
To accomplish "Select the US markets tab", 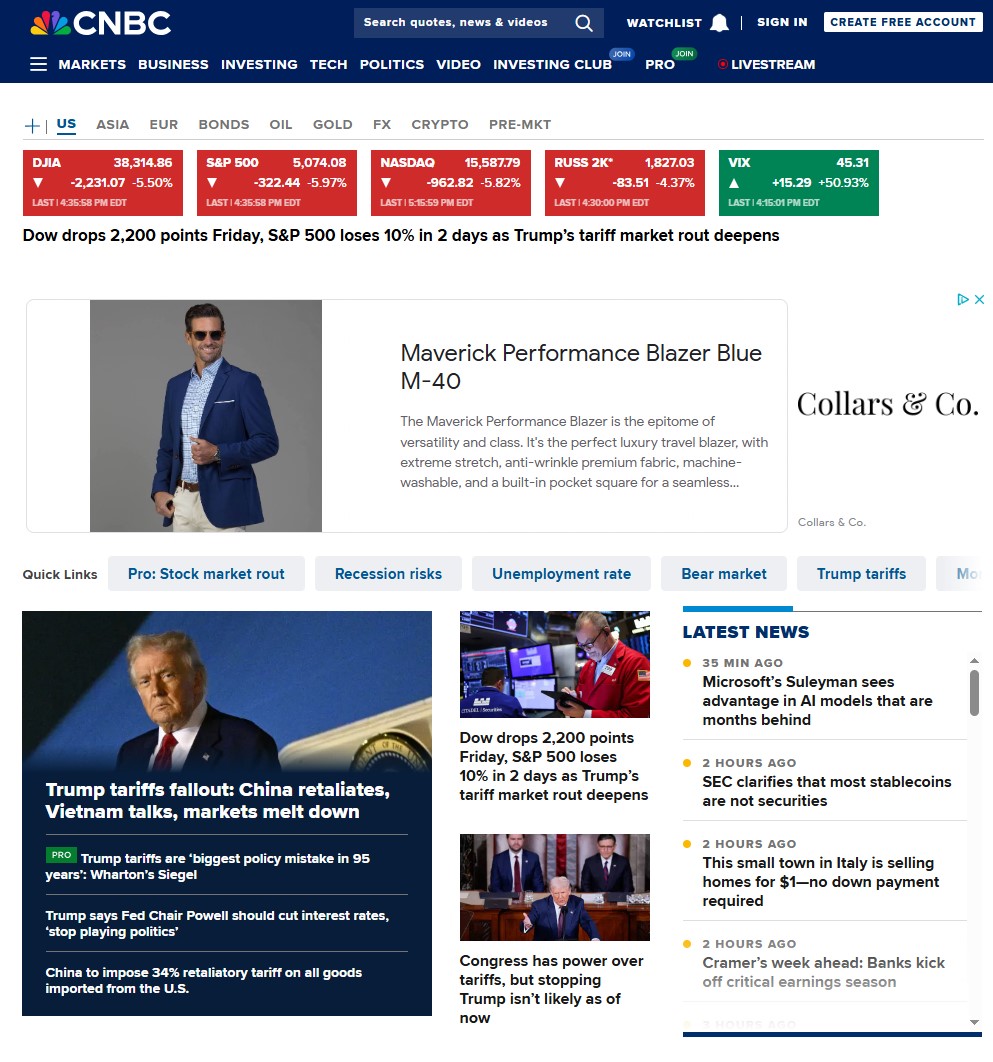I will pos(66,125).
